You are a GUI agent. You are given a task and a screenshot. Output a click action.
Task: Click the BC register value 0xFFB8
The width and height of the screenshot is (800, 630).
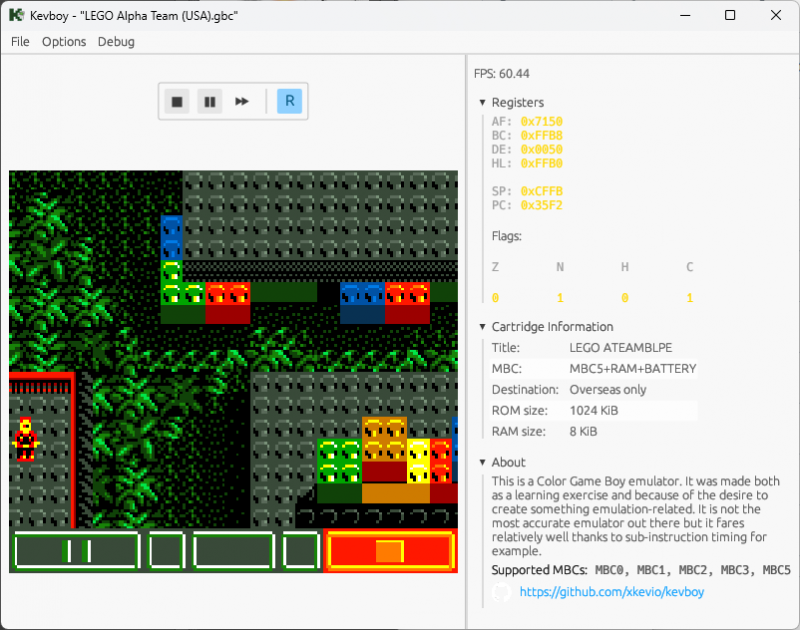click(541, 136)
